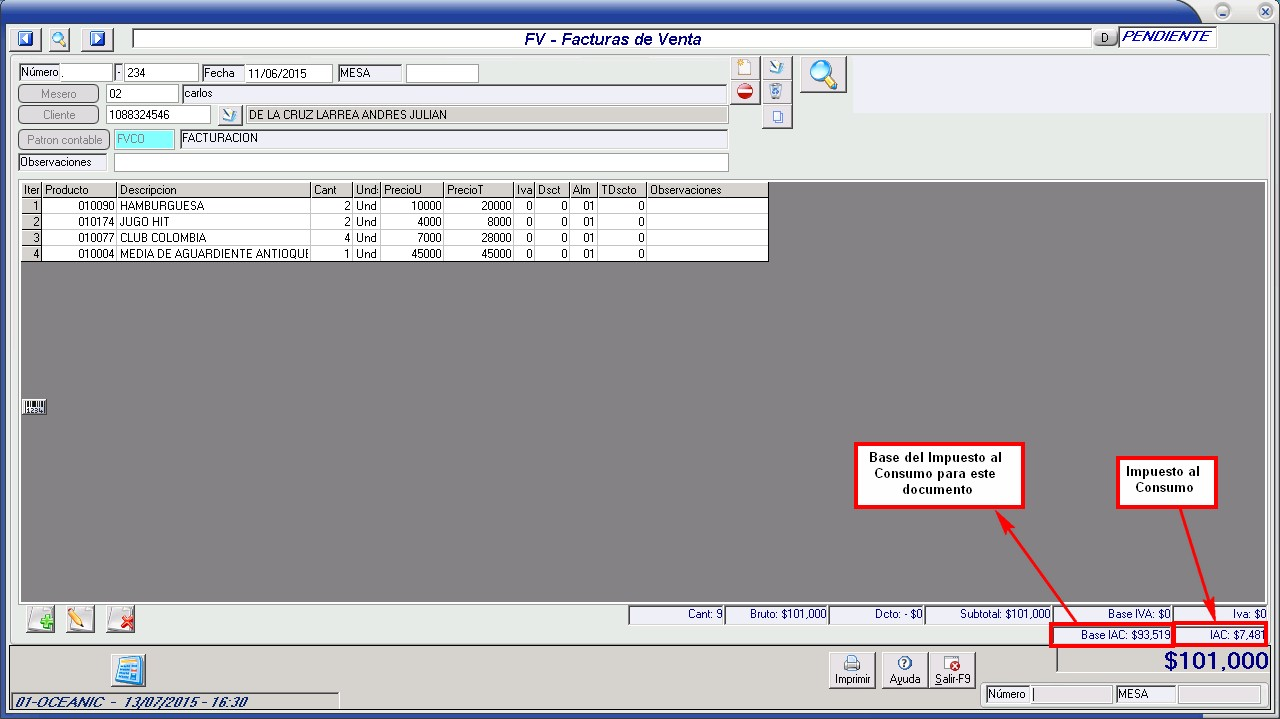Viewport: 1280px width, 719px height.
Task: Delete item line with red X icon
Action: 121,620
